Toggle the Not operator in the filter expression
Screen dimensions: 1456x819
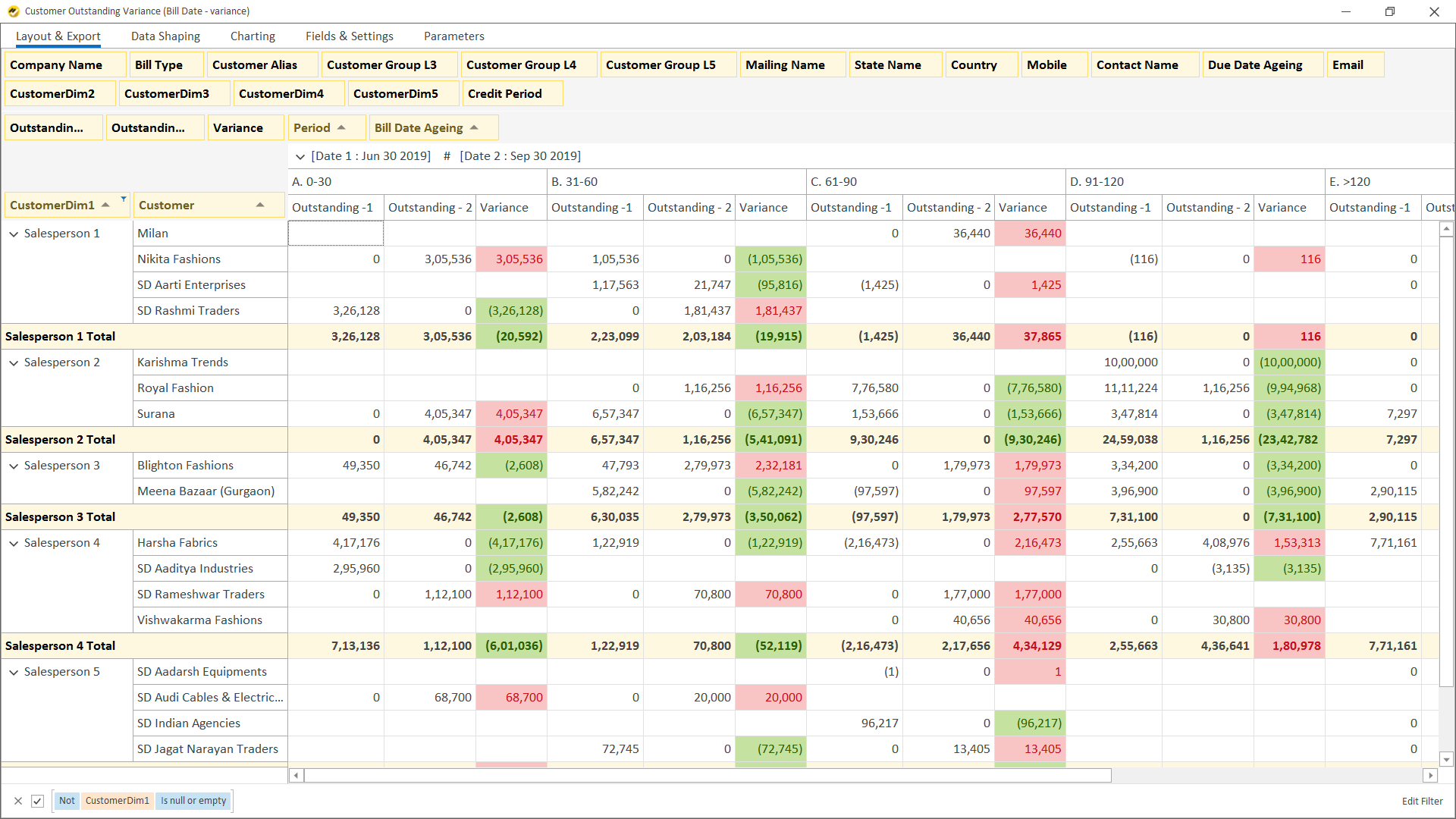click(67, 801)
